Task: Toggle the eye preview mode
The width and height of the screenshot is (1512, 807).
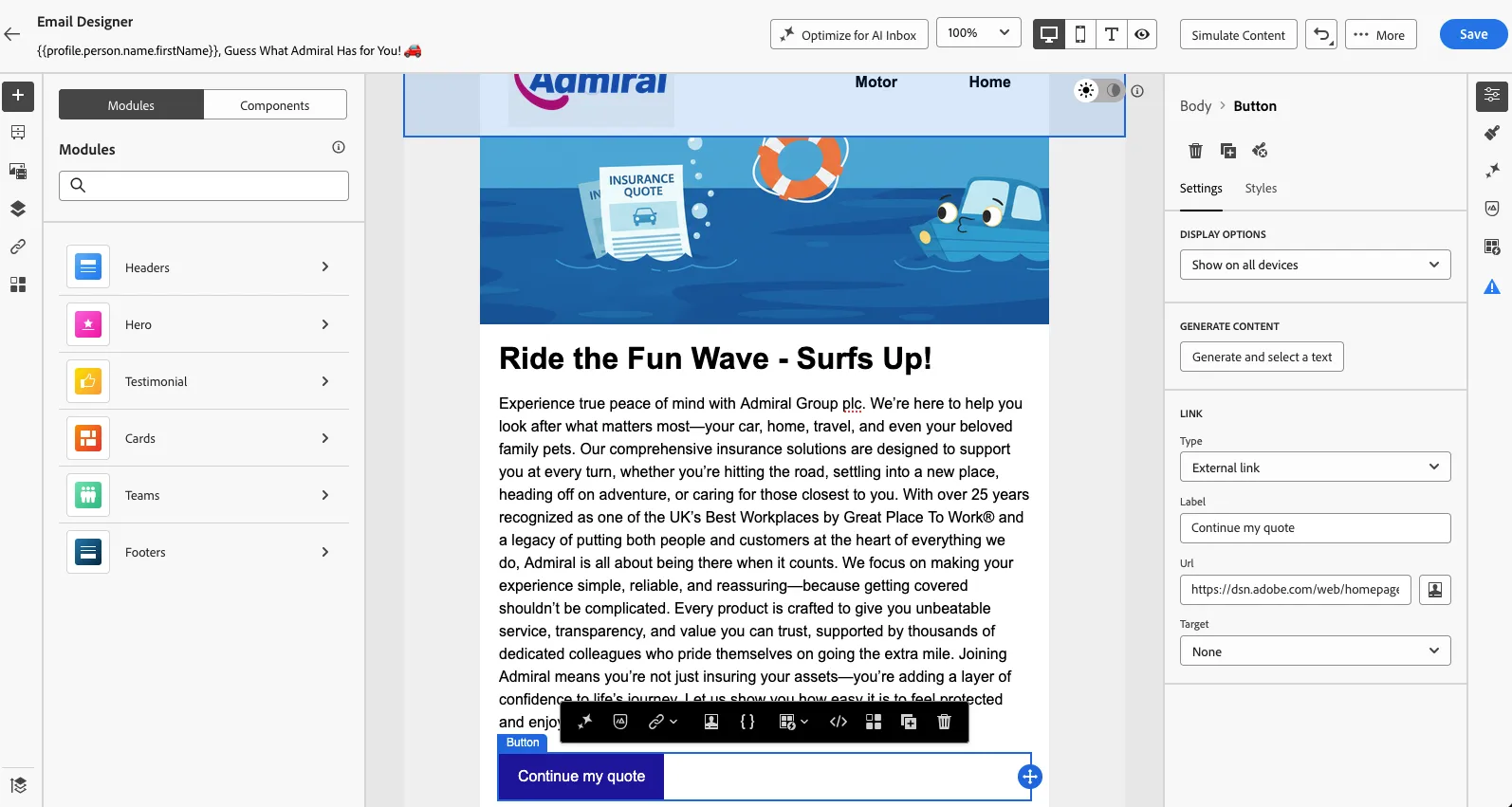Action: tap(1142, 34)
